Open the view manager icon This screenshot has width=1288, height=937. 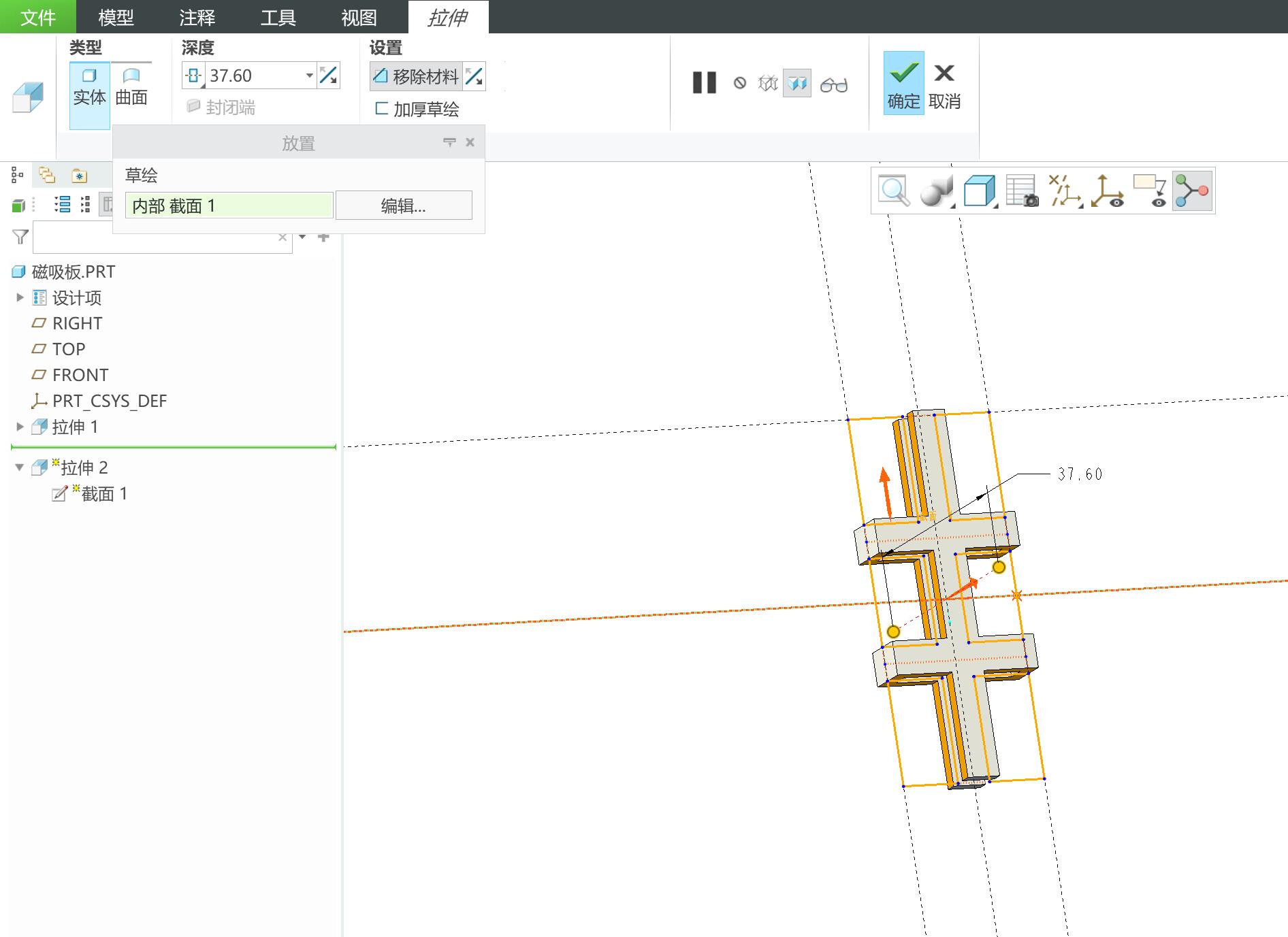point(1023,191)
